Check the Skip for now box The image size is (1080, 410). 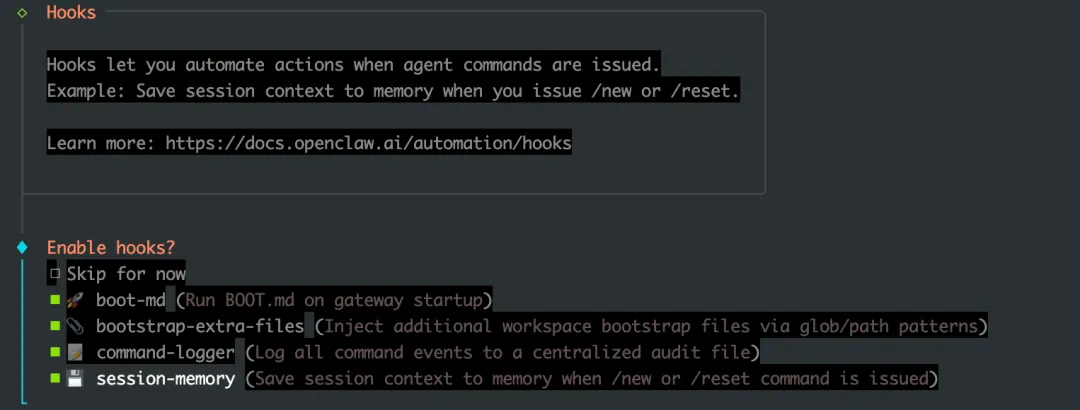click(x=54, y=274)
